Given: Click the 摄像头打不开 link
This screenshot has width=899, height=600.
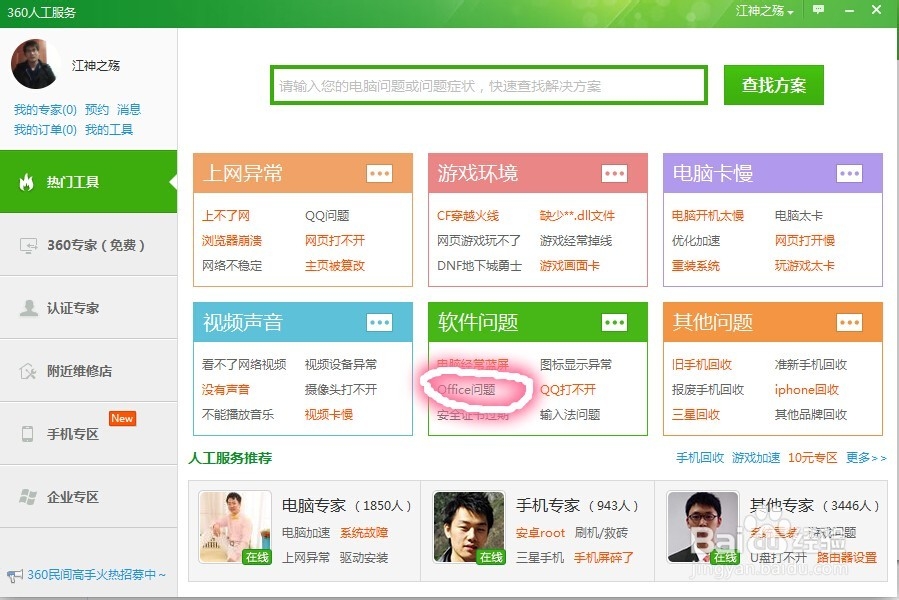Looking at the screenshot, I should click(341, 389).
